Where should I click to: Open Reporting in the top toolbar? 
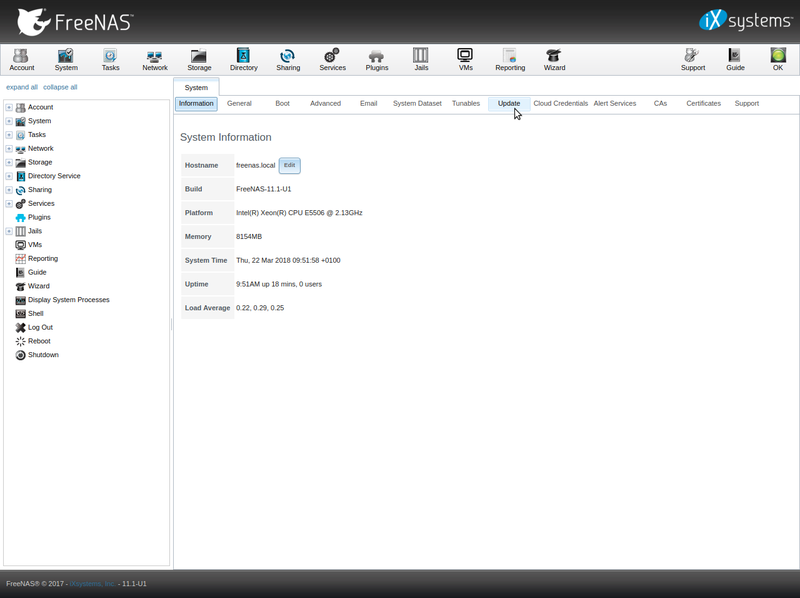510,60
